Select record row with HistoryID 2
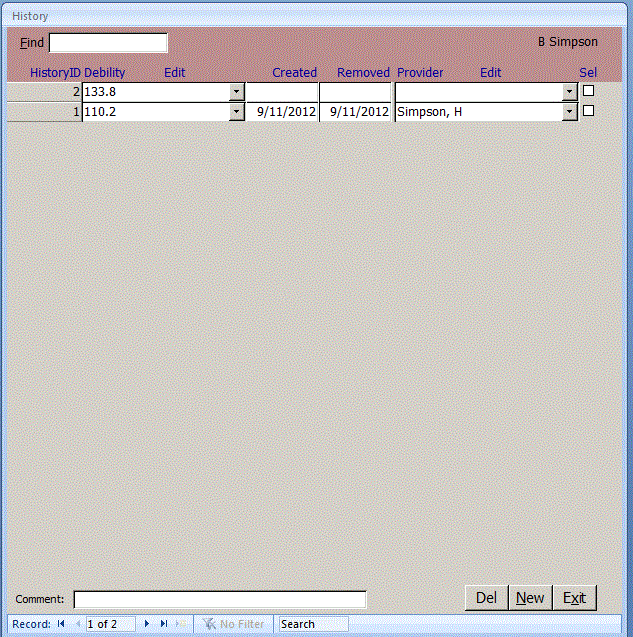This screenshot has height=637, width=633. click(x=44, y=92)
